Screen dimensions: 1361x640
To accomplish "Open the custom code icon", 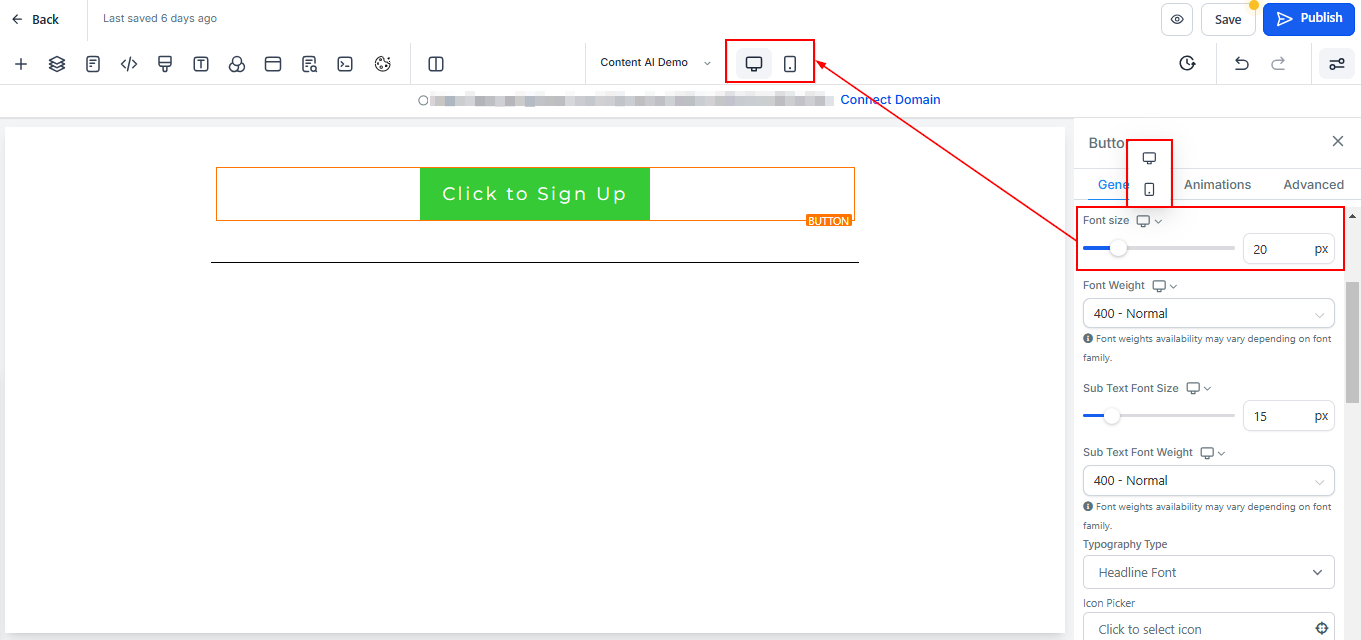I will click(x=129, y=64).
